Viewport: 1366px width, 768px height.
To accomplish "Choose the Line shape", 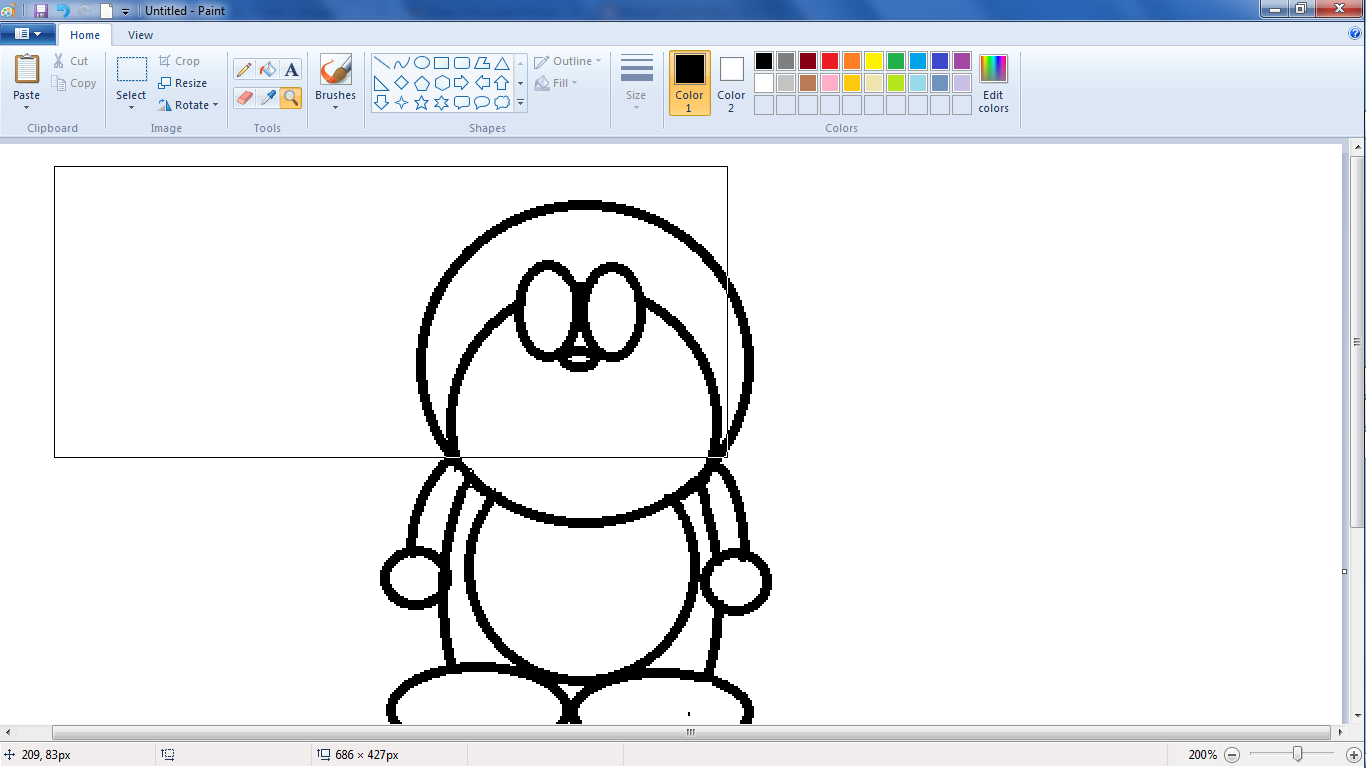I will pos(381,63).
